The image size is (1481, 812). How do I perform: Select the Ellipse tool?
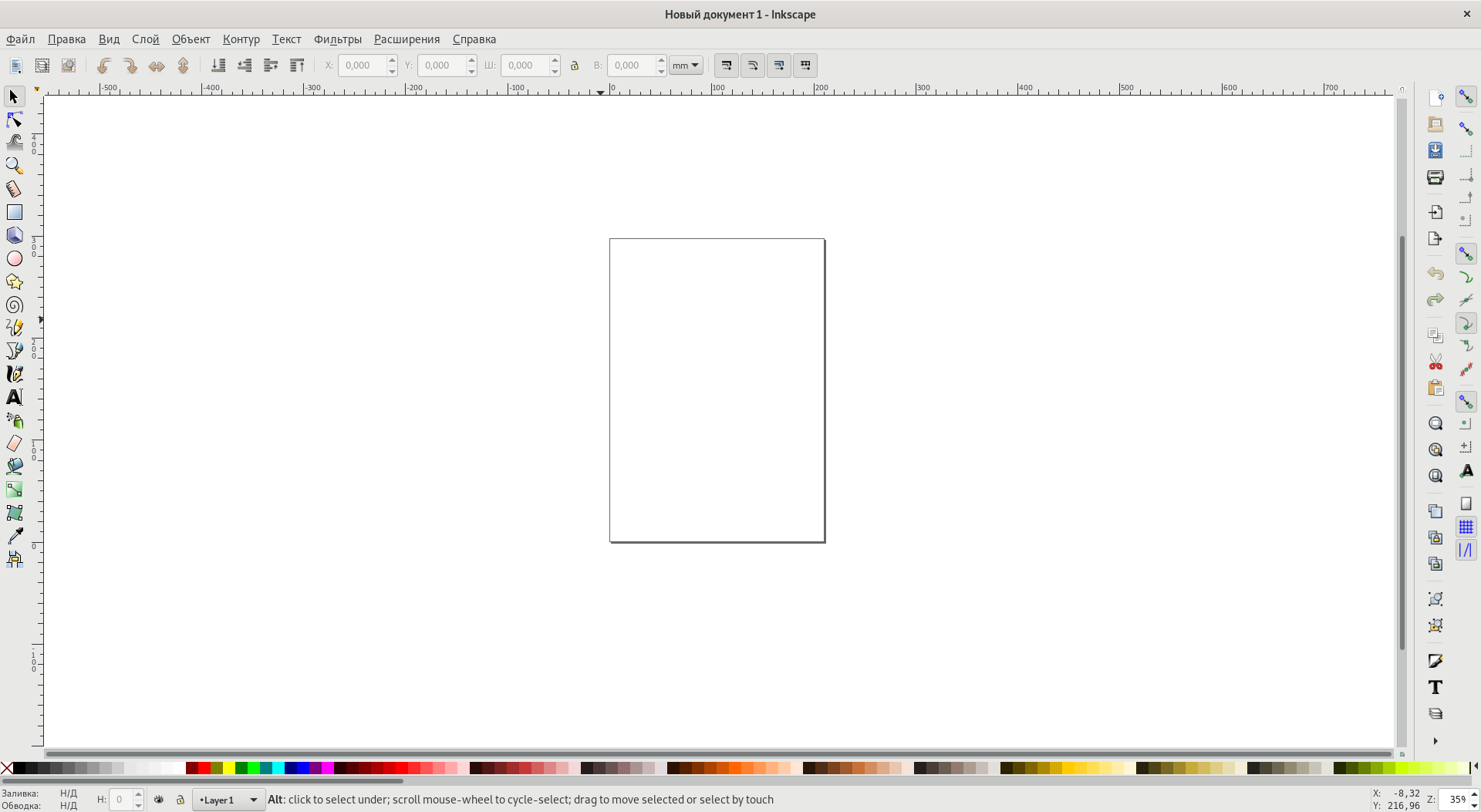(14, 258)
